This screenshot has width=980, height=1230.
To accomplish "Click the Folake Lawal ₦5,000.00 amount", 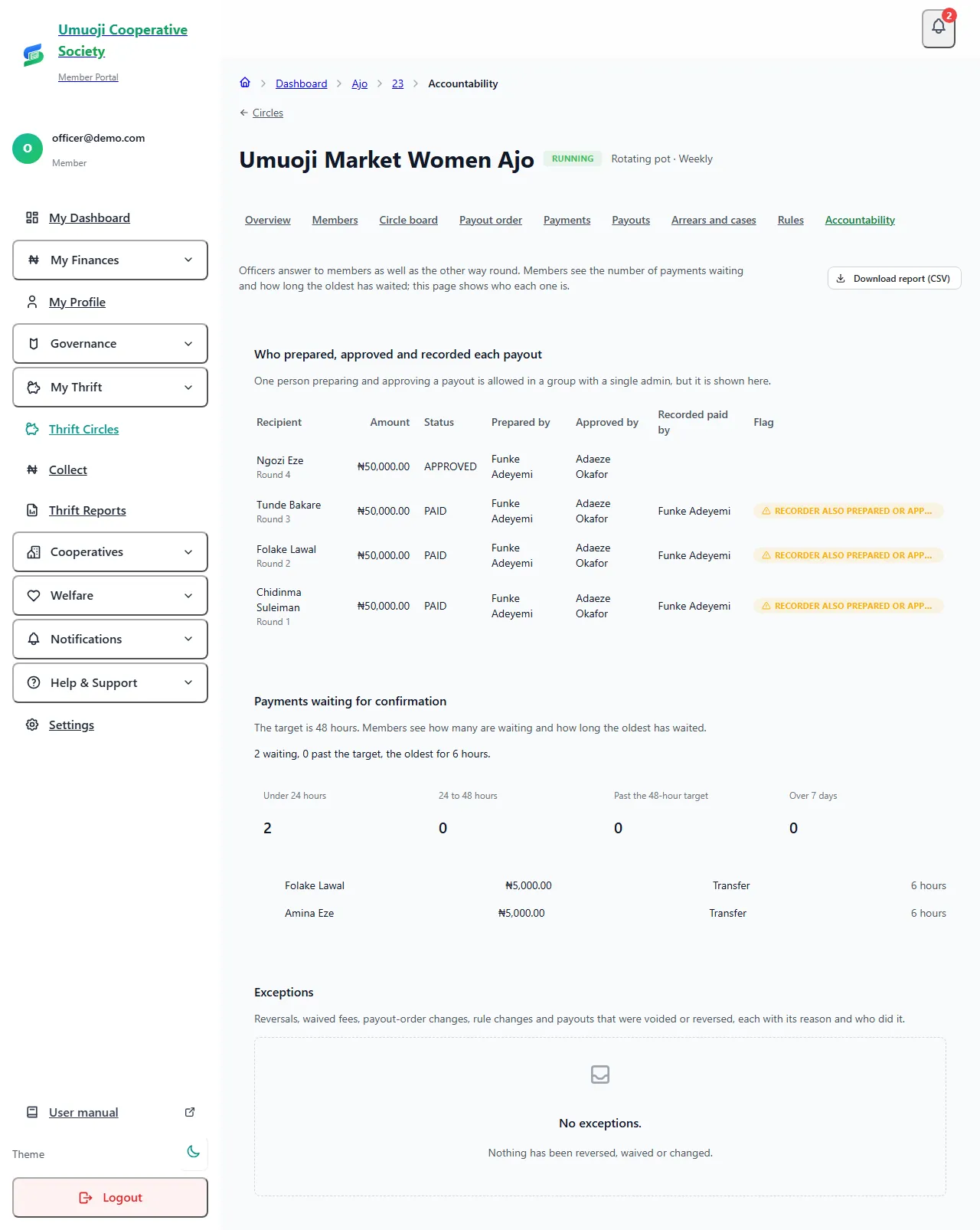I will coord(528,885).
